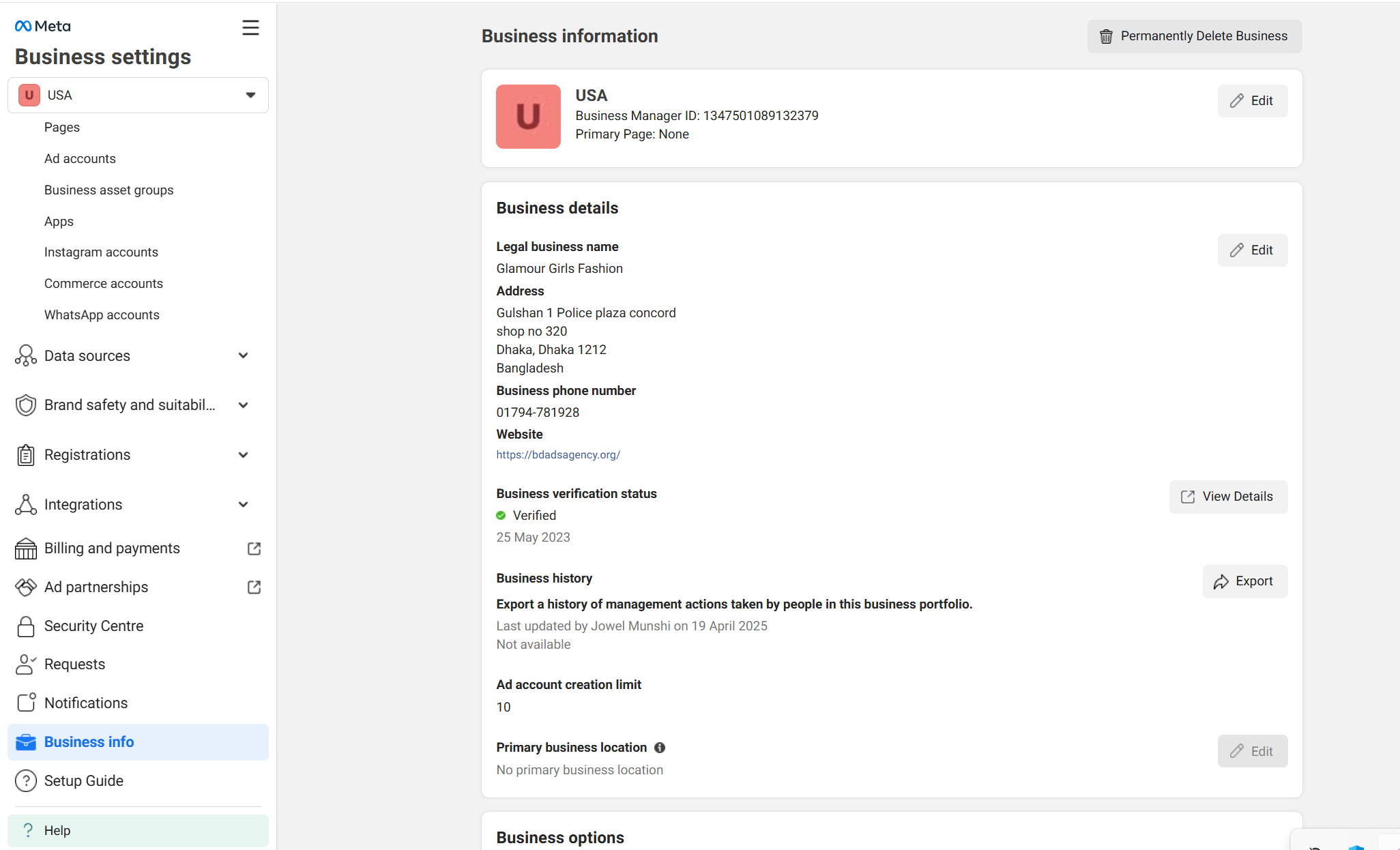
Task: Click the red U avatar in the dropdown
Action: pyautogui.click(x=29, y=95)
